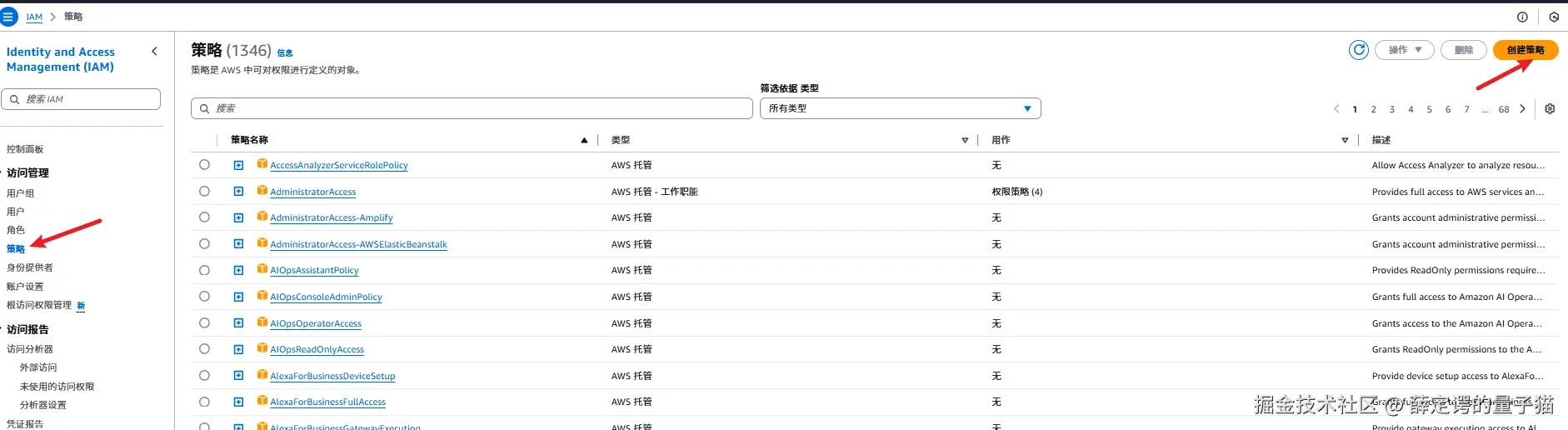
Task: Open the AdministratorAccess policy link
Action: point(312,192)
